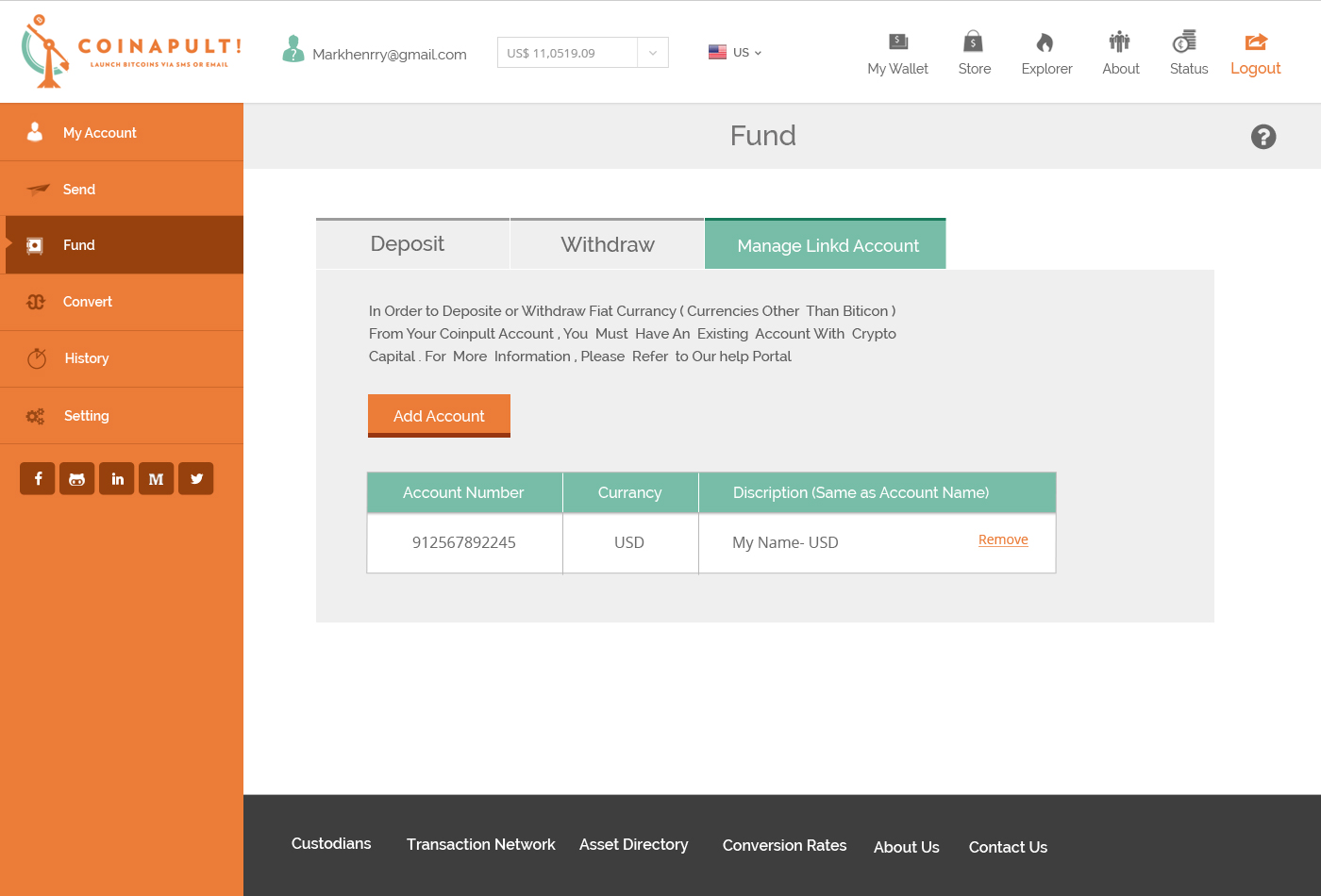Open My Wallet icon
This screenshot has width=1321, height=896.
898,41
